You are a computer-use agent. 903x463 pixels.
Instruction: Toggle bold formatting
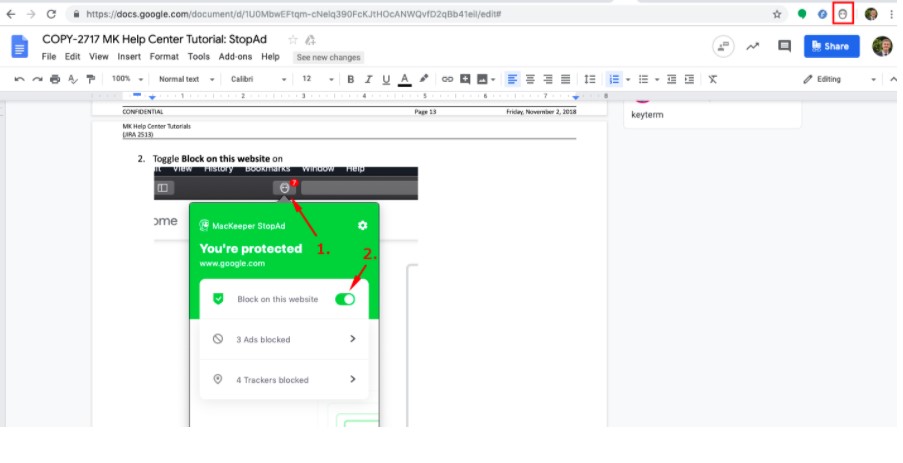[x=350, y=79]
